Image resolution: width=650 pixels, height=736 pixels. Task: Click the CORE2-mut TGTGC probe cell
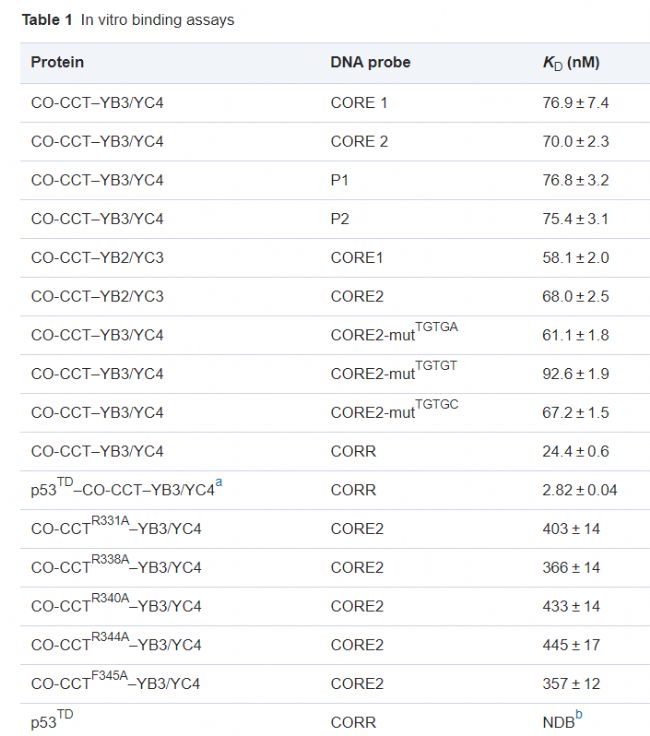395,409
